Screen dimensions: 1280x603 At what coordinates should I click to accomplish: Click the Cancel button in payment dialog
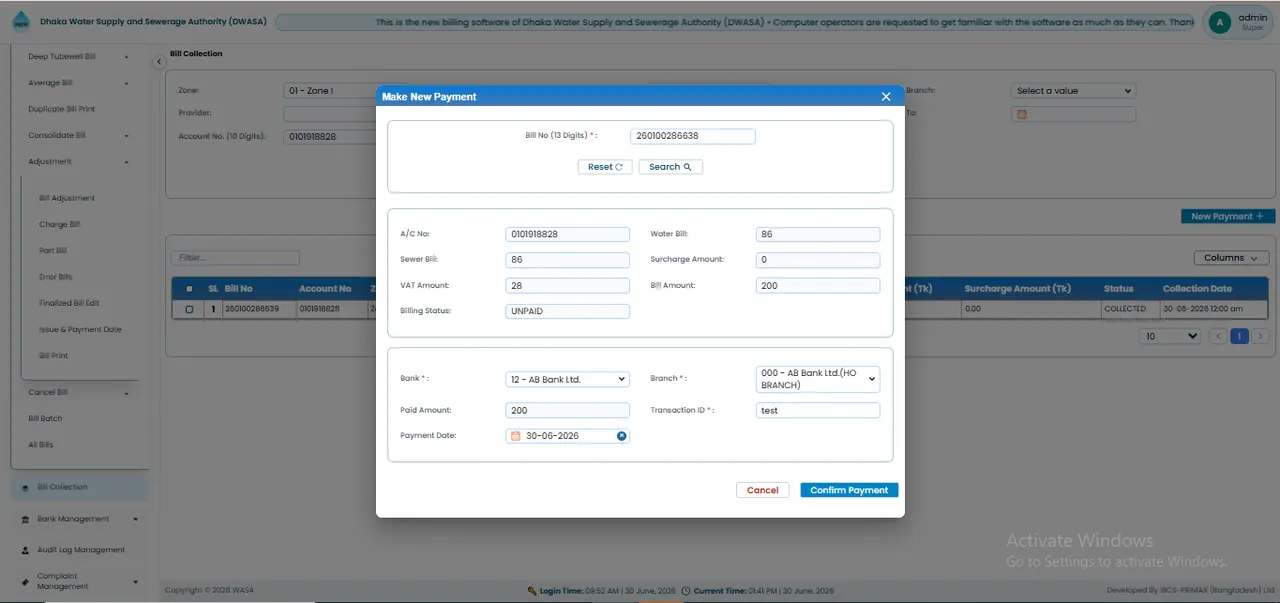pyautogui.click(x=762, y=490)
